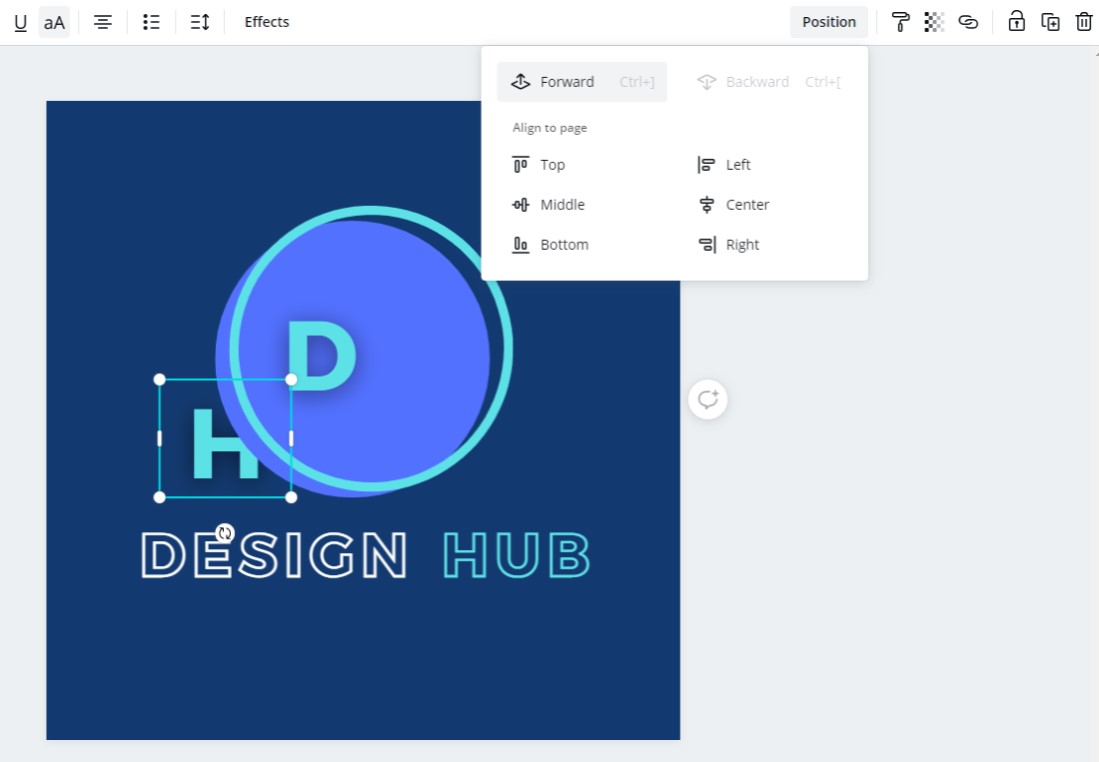Click the top-left selection corner handle
The image size is (1099, 762).
tap(160, 379)
